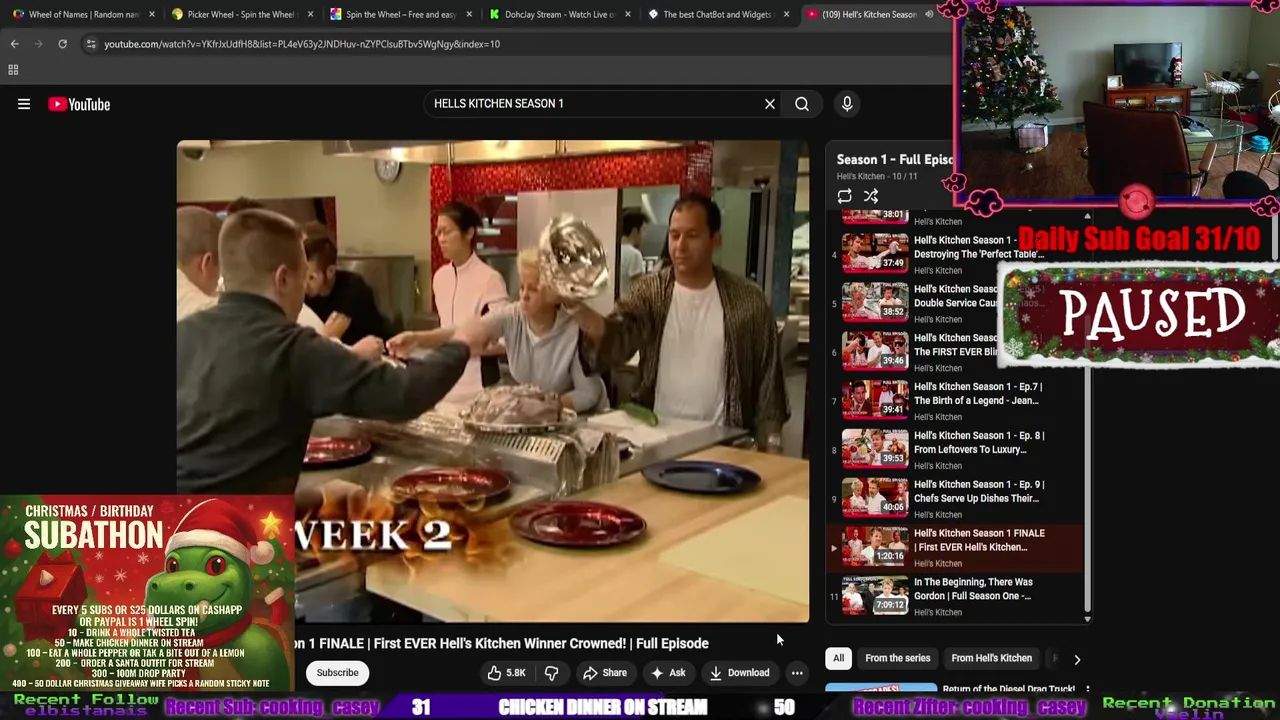Viewport: 1280px width, 720px height.
Task: Share the video
Action: [x=605, y=673]
